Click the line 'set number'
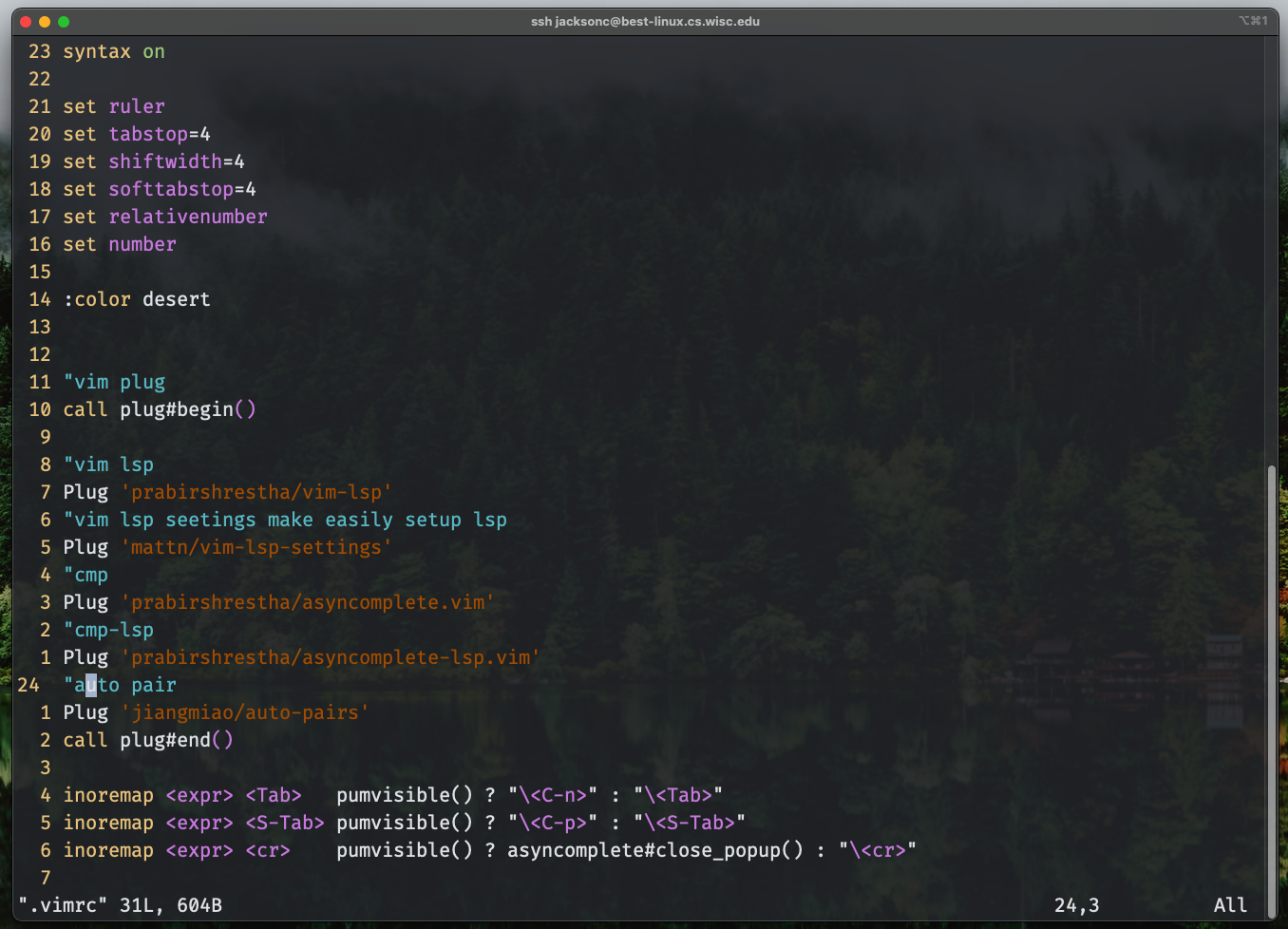 point(120,244)
